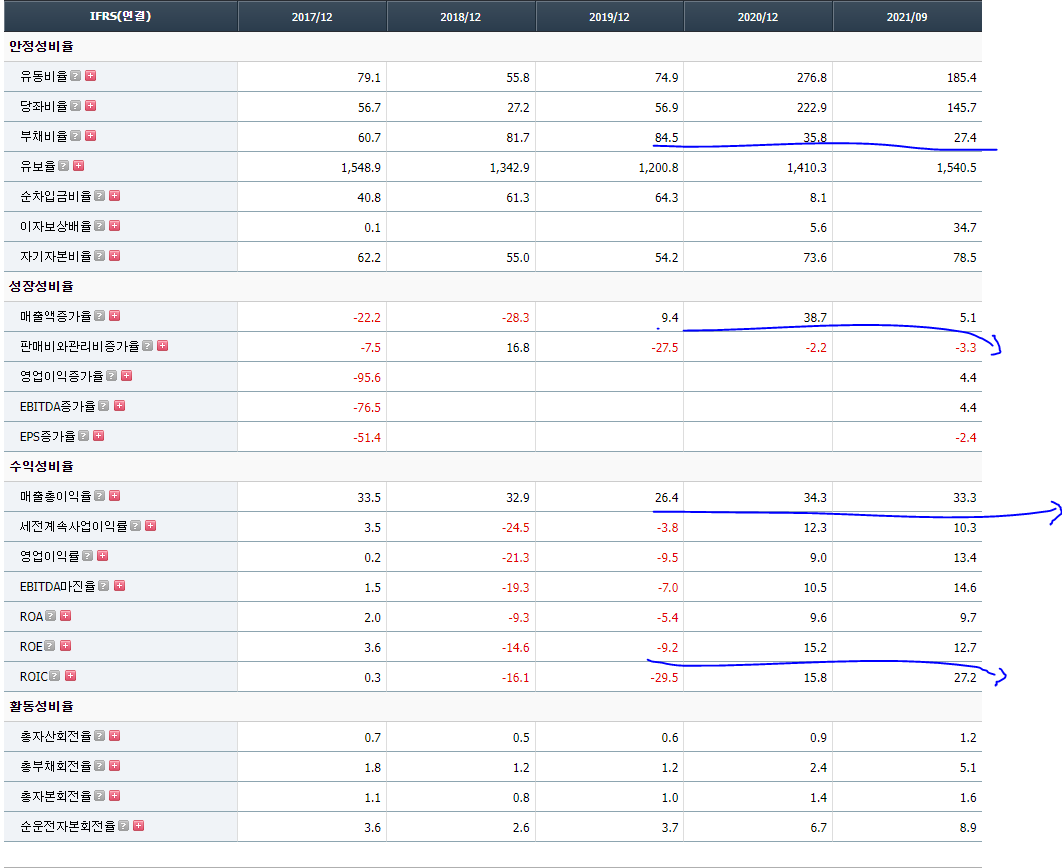Screen dimensions: 1062x868
Task: Click the 27.2 ROIC value for 2021/09
Action: point(965,678)
